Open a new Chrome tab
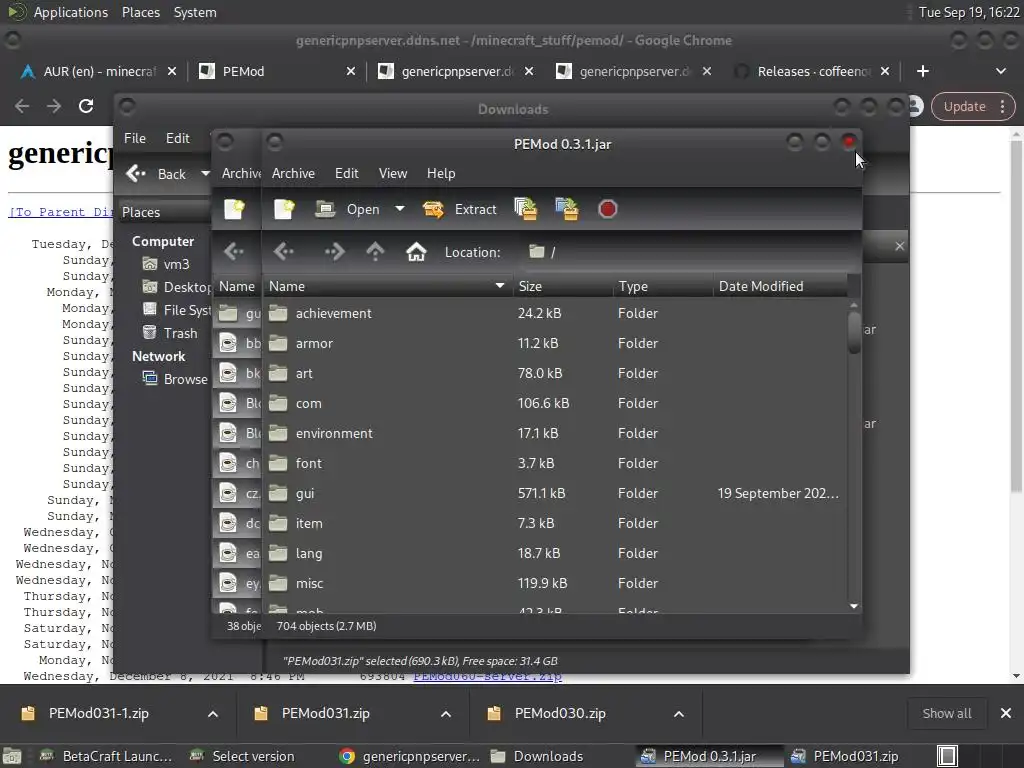The width and height of the screenshot is (1024, 768). pyautogui.click(x=923, y=71)
